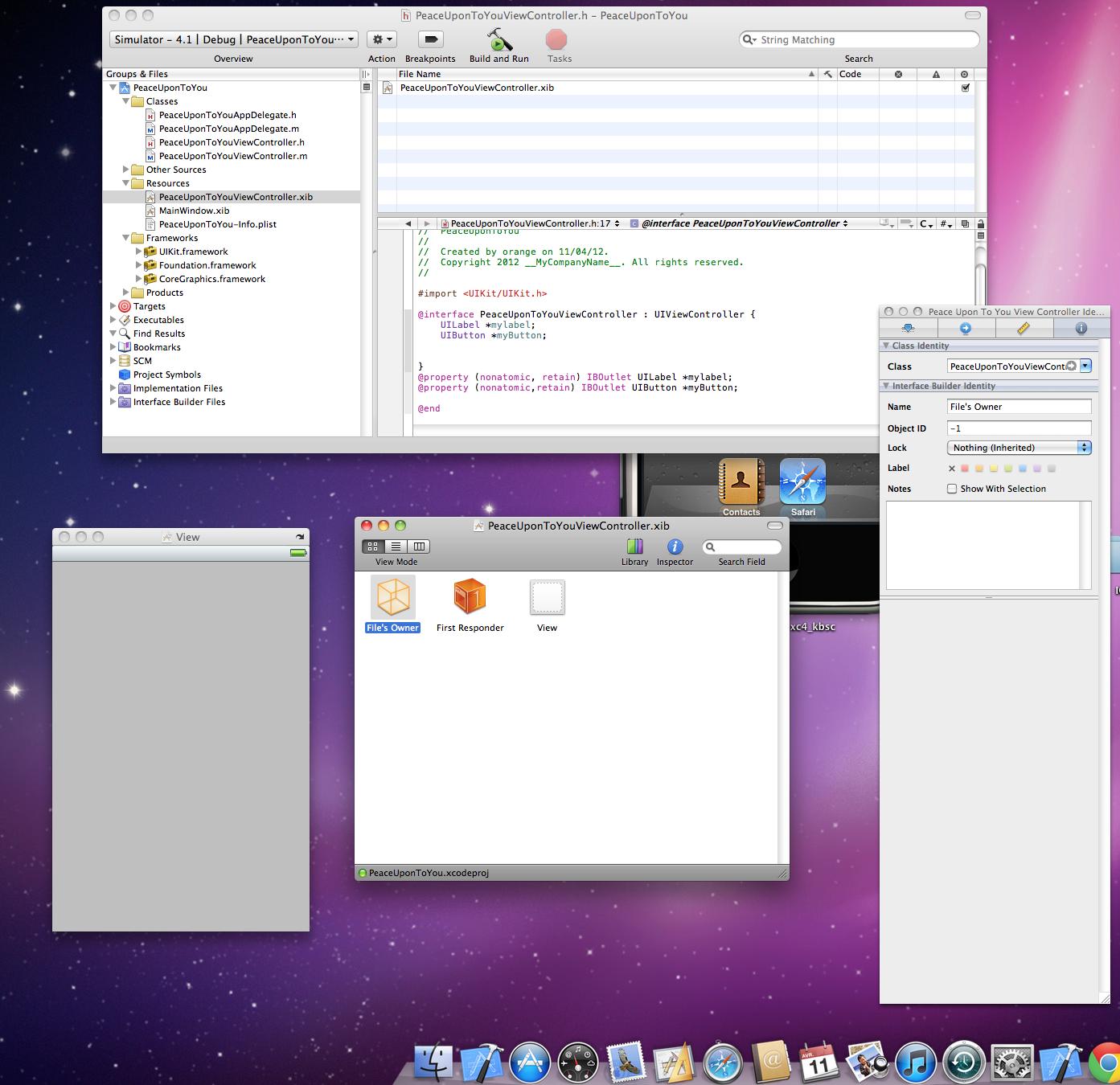
Task: Toggle target checkbox for PeaceUponToYouViewController.xib
Action: pyautogui.click(x=966, y=88)
